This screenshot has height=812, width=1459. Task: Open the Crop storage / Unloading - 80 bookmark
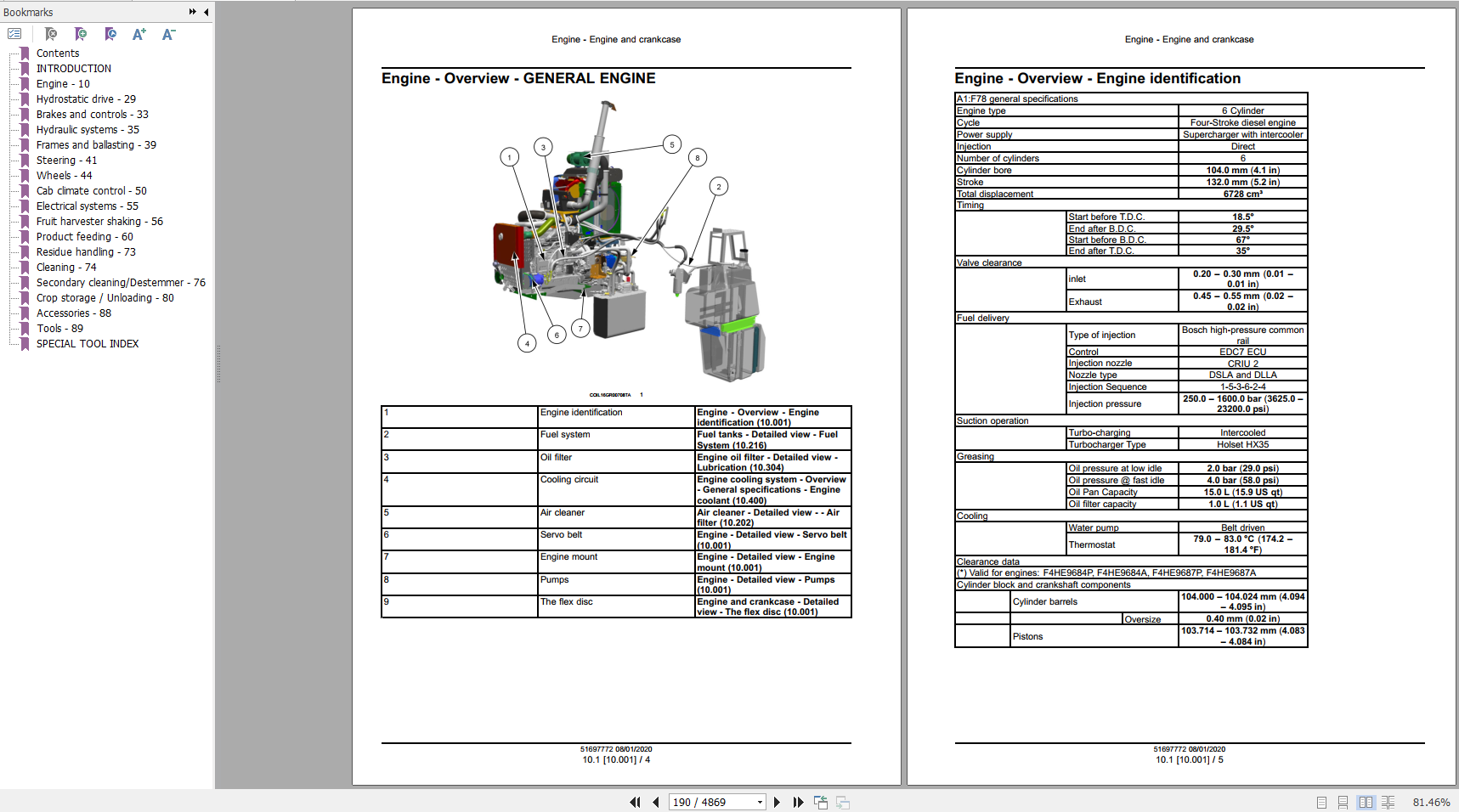[105, 297]
